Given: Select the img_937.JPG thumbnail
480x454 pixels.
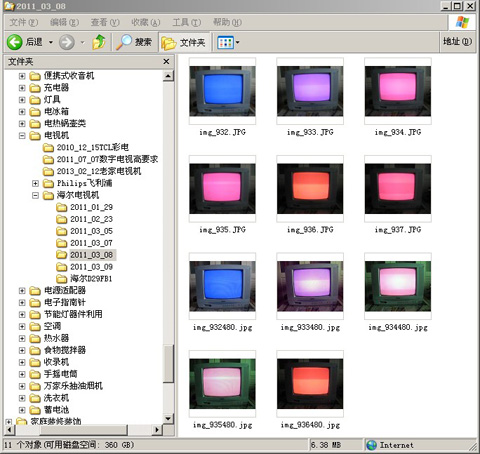Looking at the screenshot, I should [x=398, y=189].
